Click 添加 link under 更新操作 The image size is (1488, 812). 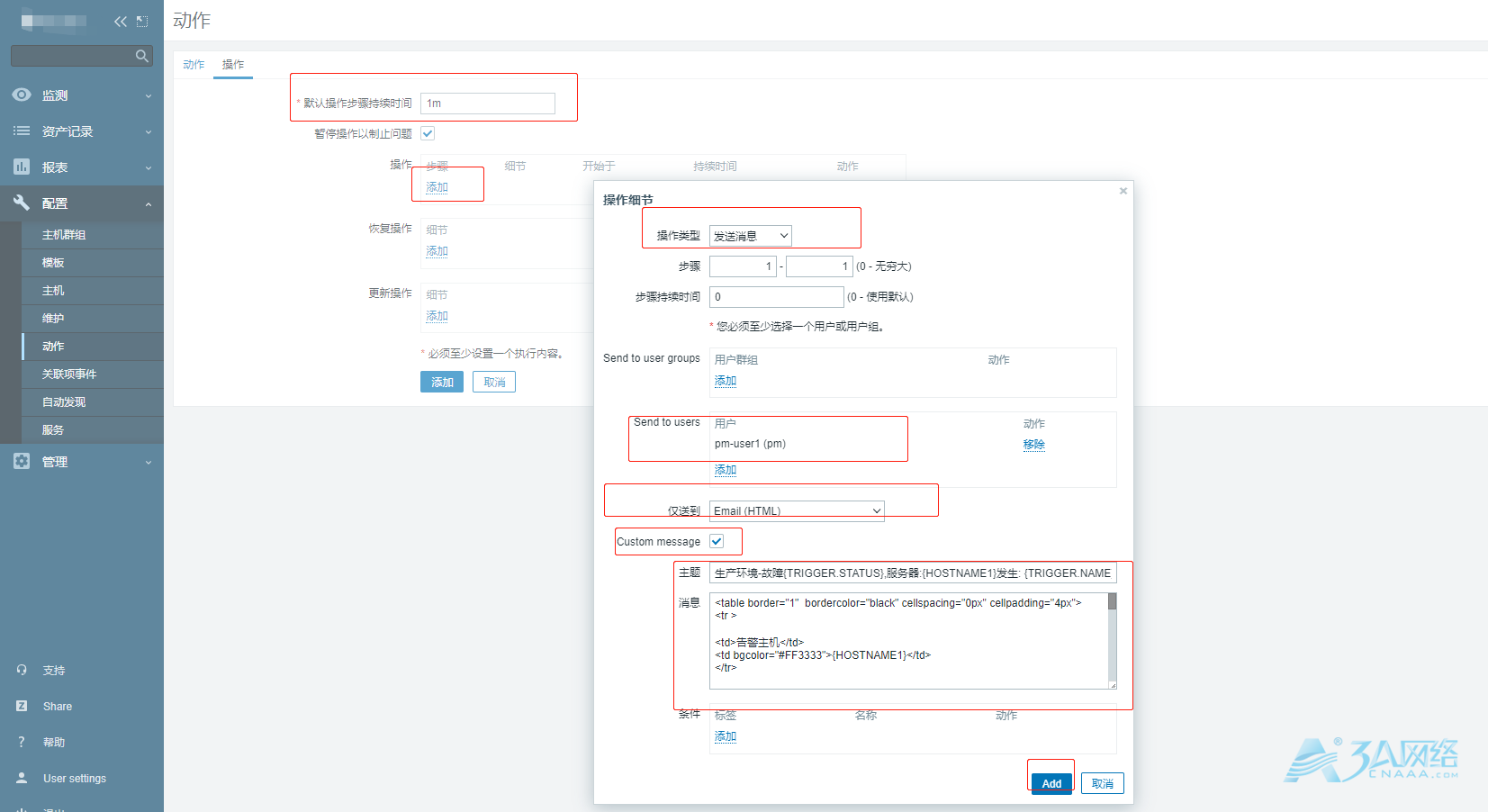437,316
